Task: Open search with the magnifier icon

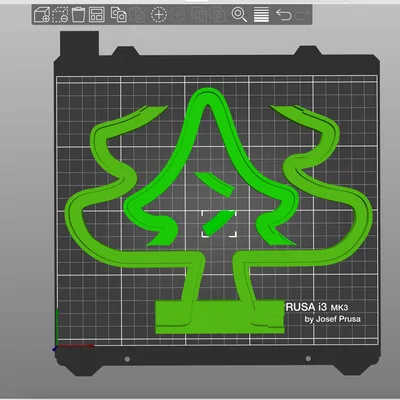Action: (x=239, y=15)
